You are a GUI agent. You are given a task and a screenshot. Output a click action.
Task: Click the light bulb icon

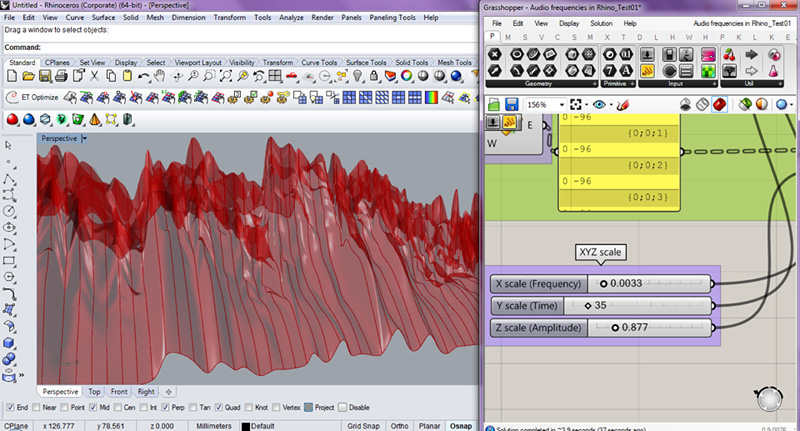(358, 77)
